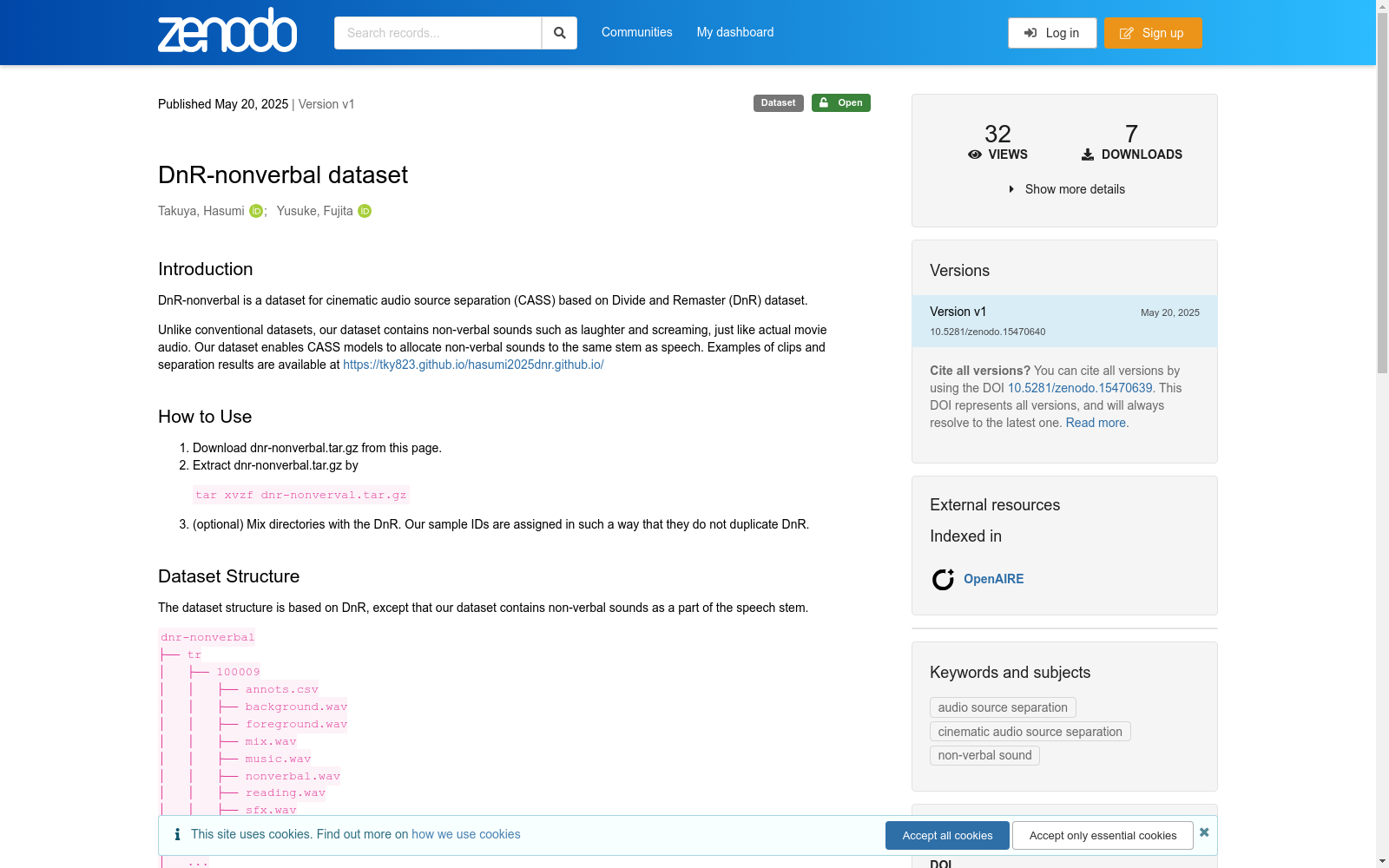Screen dimensions: 1389x868
Task: Click the magnifying glass search button
Action: pos(560,33)
